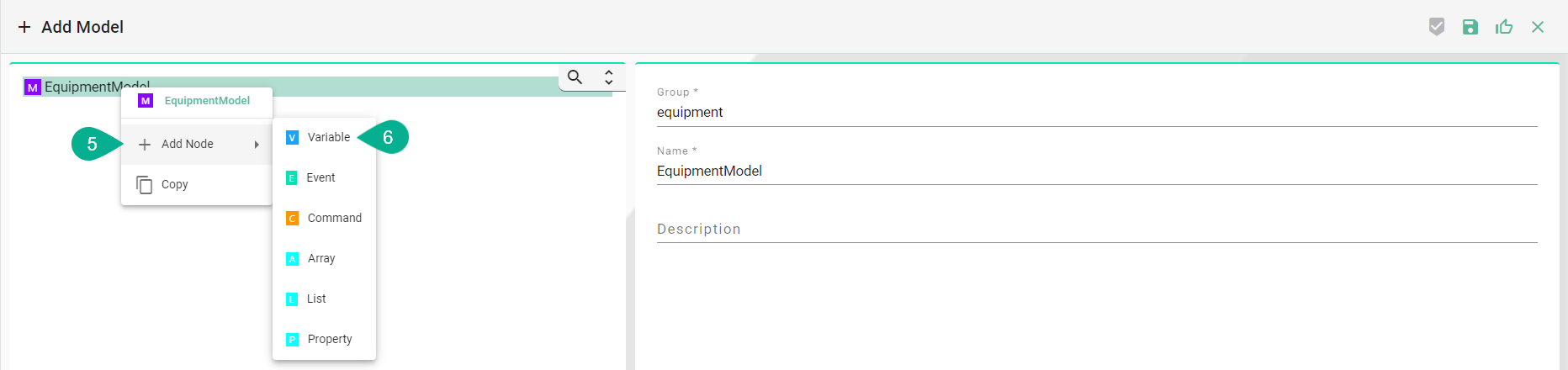1568x370 pixels.
Task: Click the shield check validate icon
Action: coord(1437,27)
